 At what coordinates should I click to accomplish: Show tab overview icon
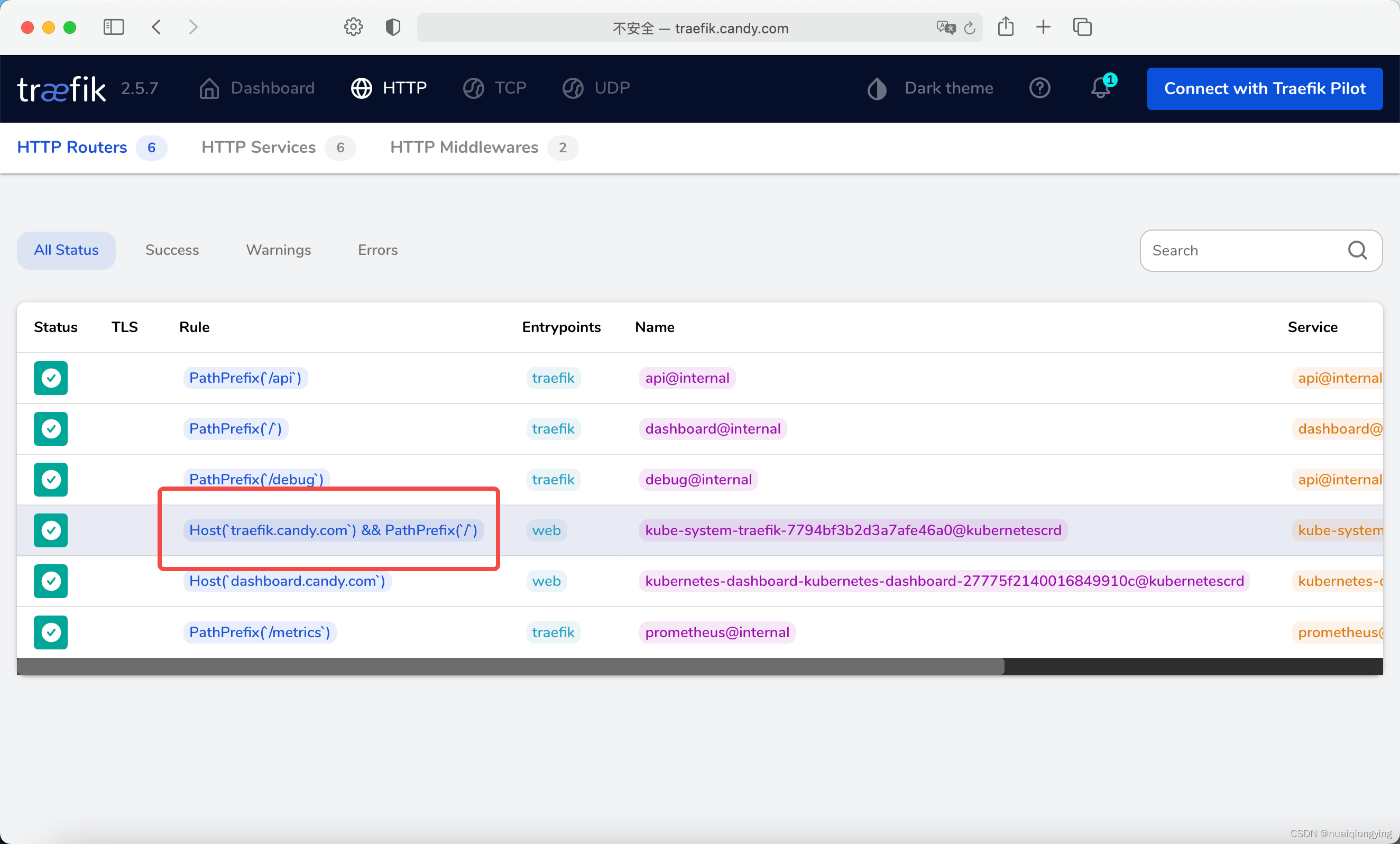coord(1082,27)
